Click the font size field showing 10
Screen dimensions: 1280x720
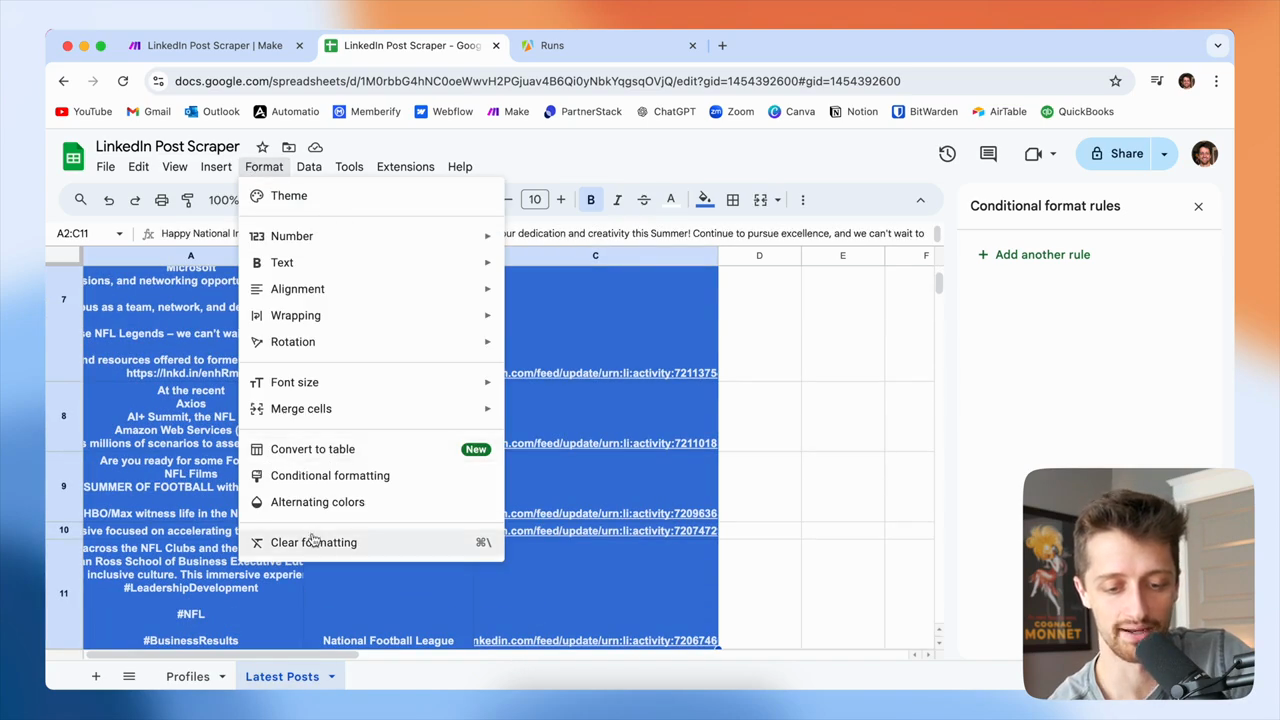535,200
